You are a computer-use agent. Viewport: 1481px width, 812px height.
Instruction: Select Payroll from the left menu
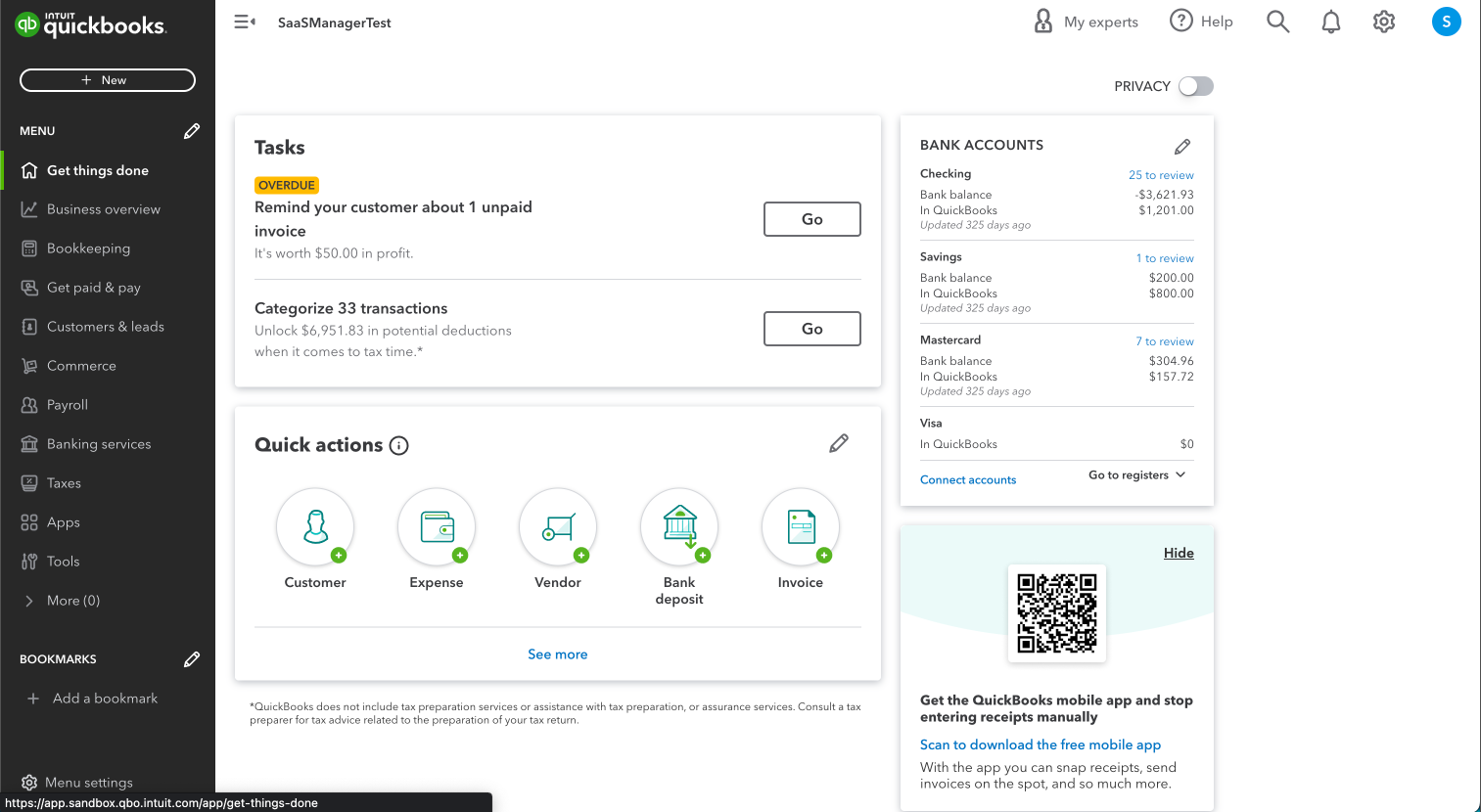68,405
